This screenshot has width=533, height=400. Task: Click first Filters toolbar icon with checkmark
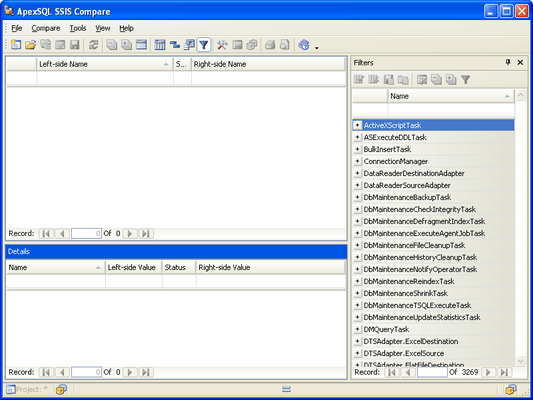pyautogui.click(x=359, y=80)
